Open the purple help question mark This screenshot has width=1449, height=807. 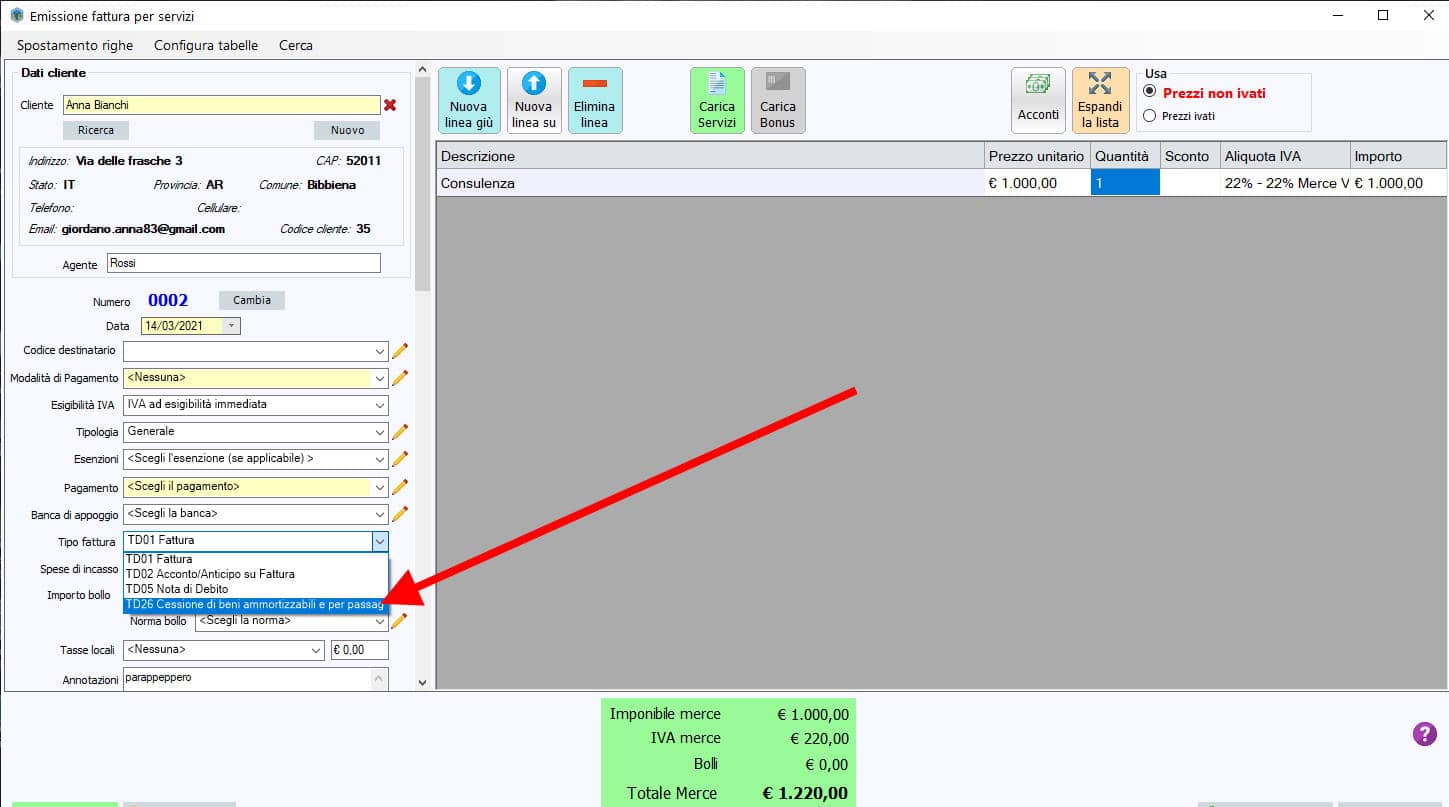point(1424,734)
